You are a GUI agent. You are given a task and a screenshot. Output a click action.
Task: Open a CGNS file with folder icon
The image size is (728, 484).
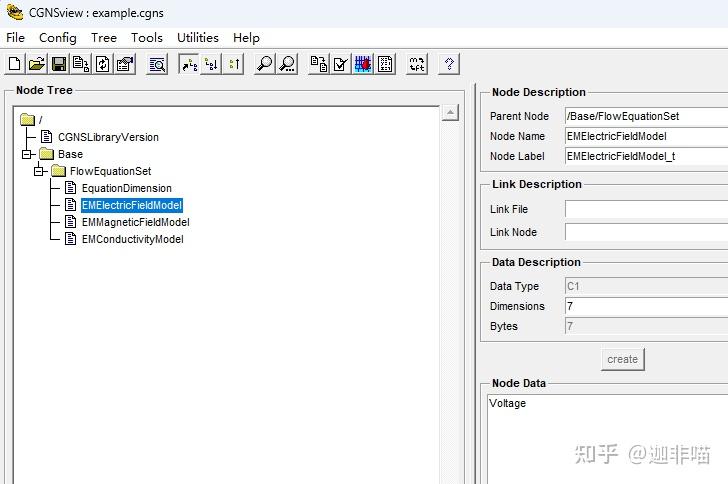click(37, 64)
